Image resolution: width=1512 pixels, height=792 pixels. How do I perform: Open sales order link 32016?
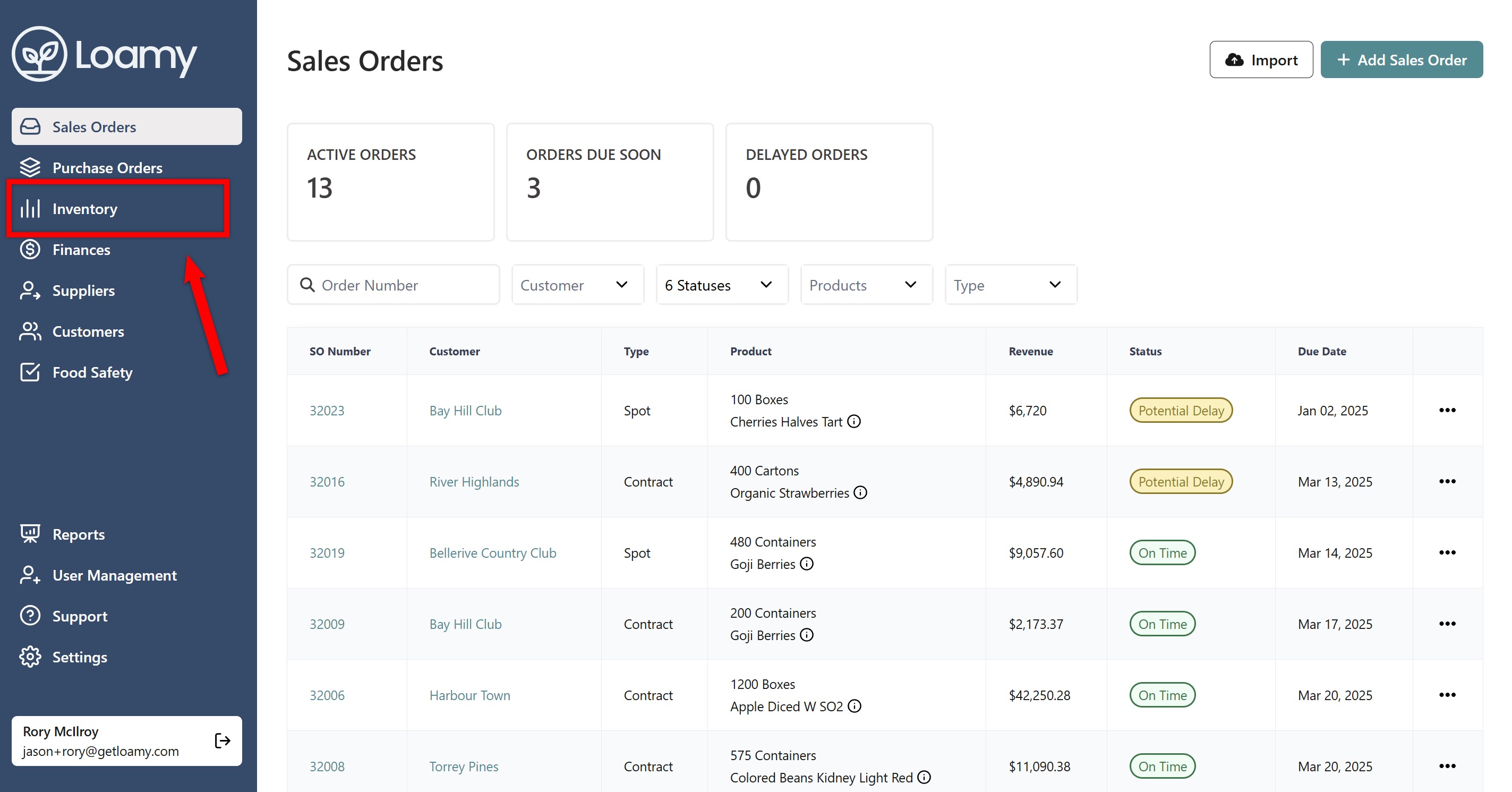(327, 482)
